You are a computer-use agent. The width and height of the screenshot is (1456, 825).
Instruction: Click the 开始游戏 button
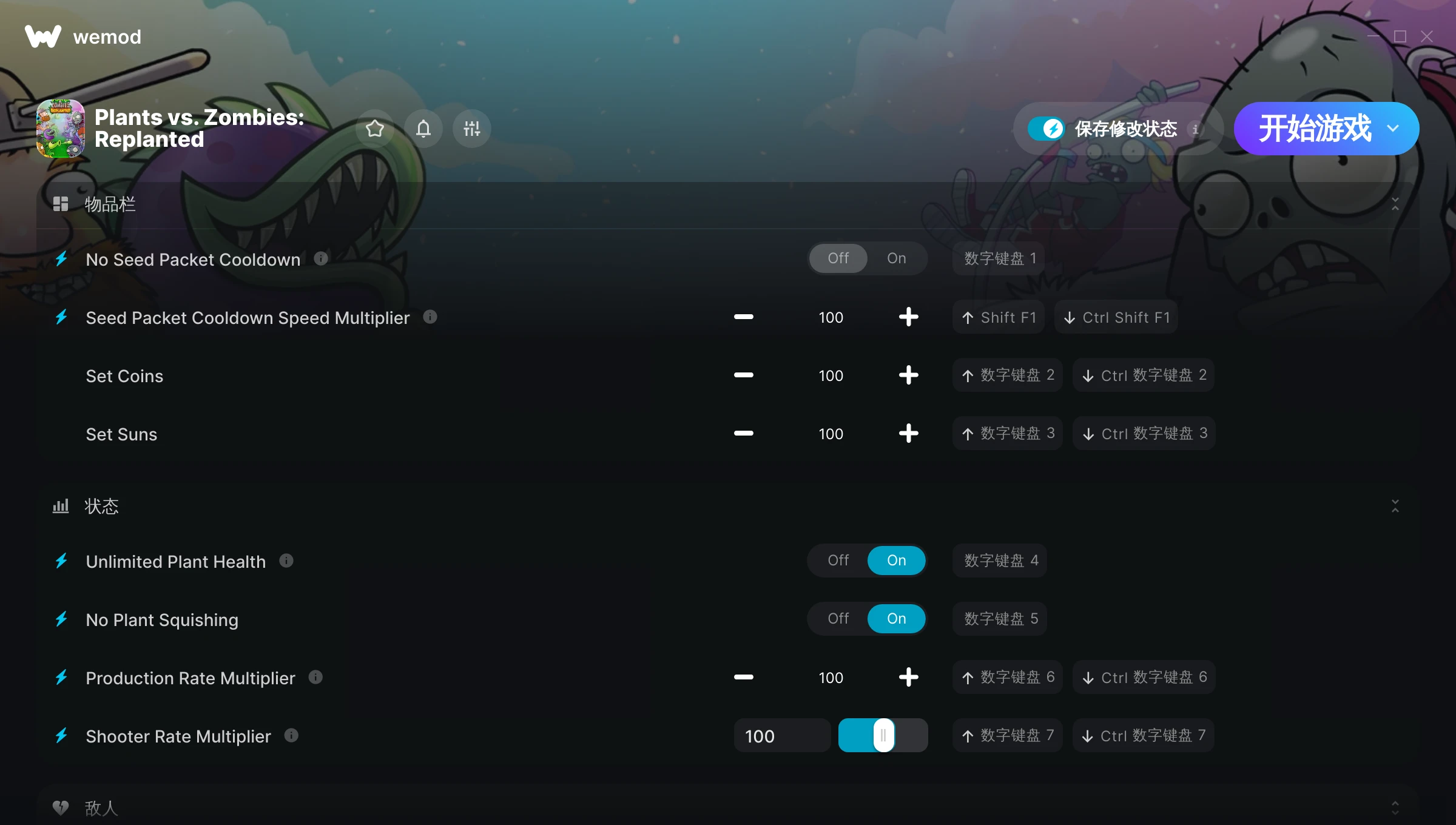(x=1314, y=129)
